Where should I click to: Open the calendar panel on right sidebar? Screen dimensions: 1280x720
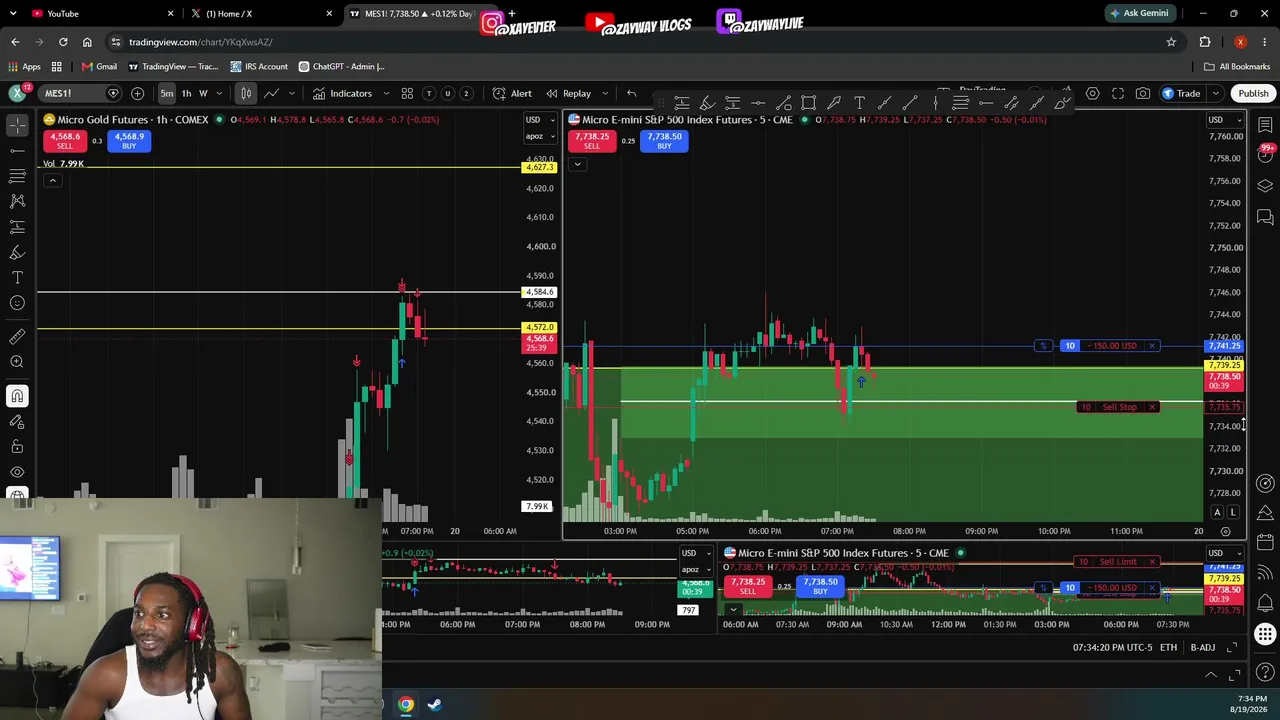coord(1265,542)
